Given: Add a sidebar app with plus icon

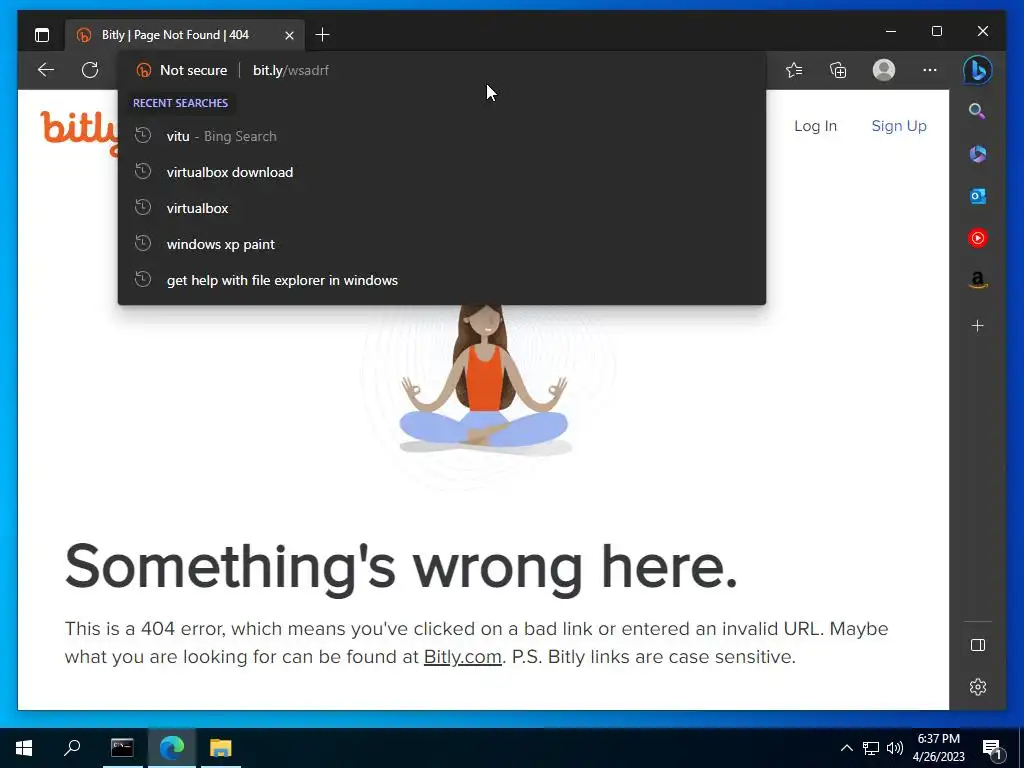Looking at the screenshot, I should point(977,325).
